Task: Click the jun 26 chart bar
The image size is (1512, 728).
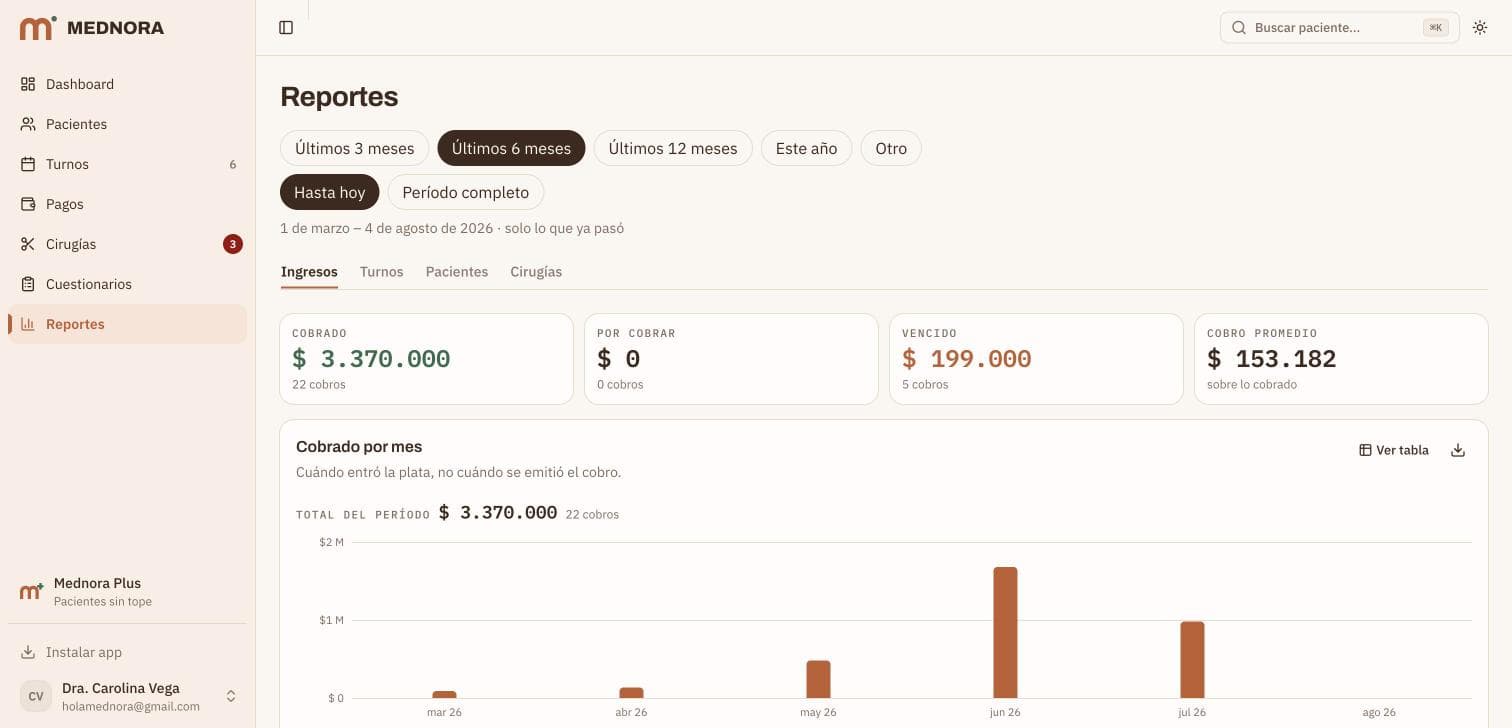Action: click(x=1005, y=632)
